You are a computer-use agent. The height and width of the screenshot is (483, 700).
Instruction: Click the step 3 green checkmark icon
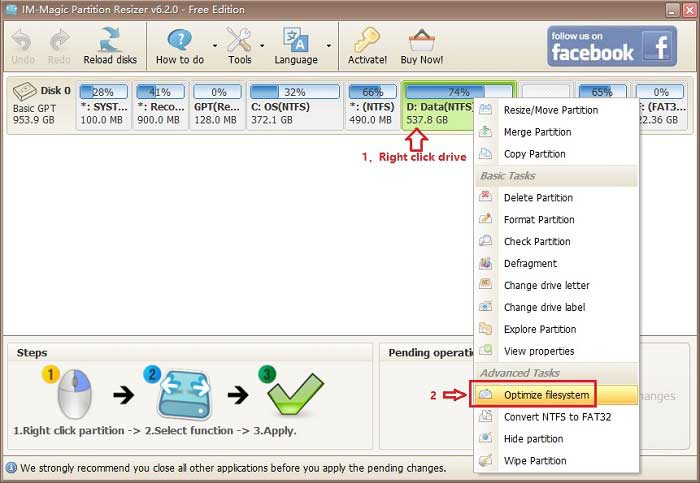pos(295,394)
